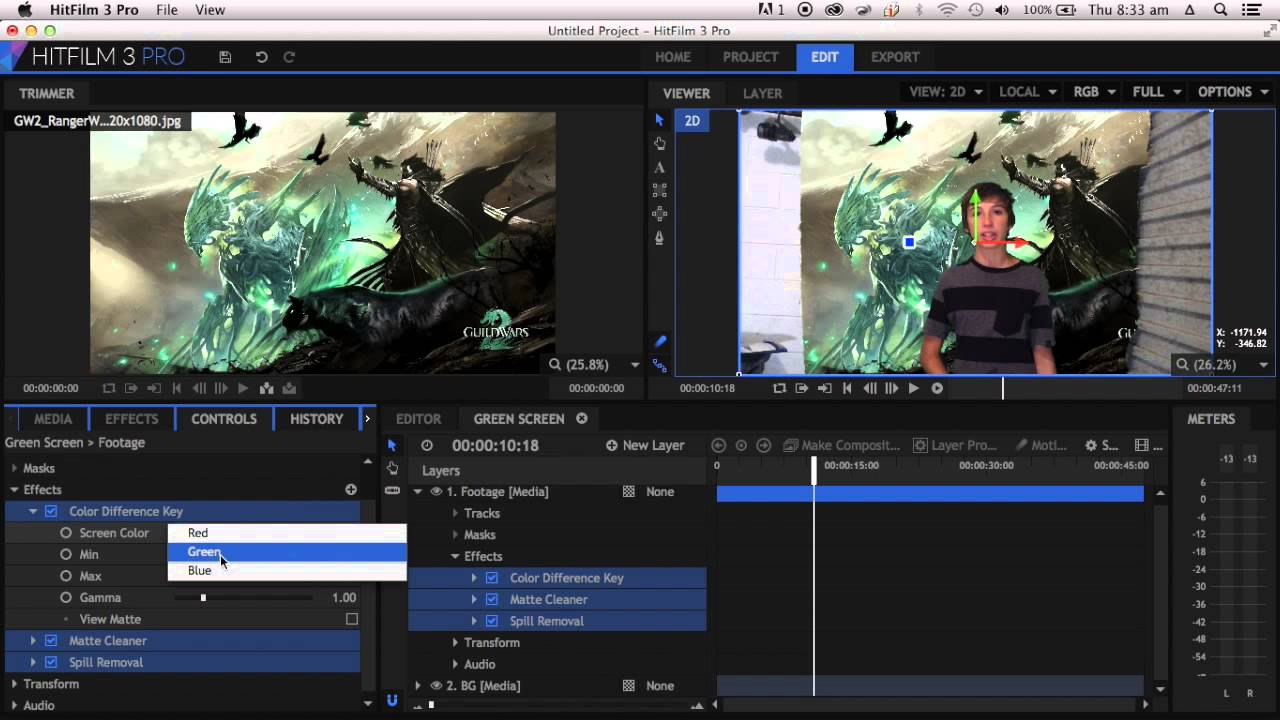Open the History panel tab
This screenshot has height=720, width=1280.
click(316, 418)
